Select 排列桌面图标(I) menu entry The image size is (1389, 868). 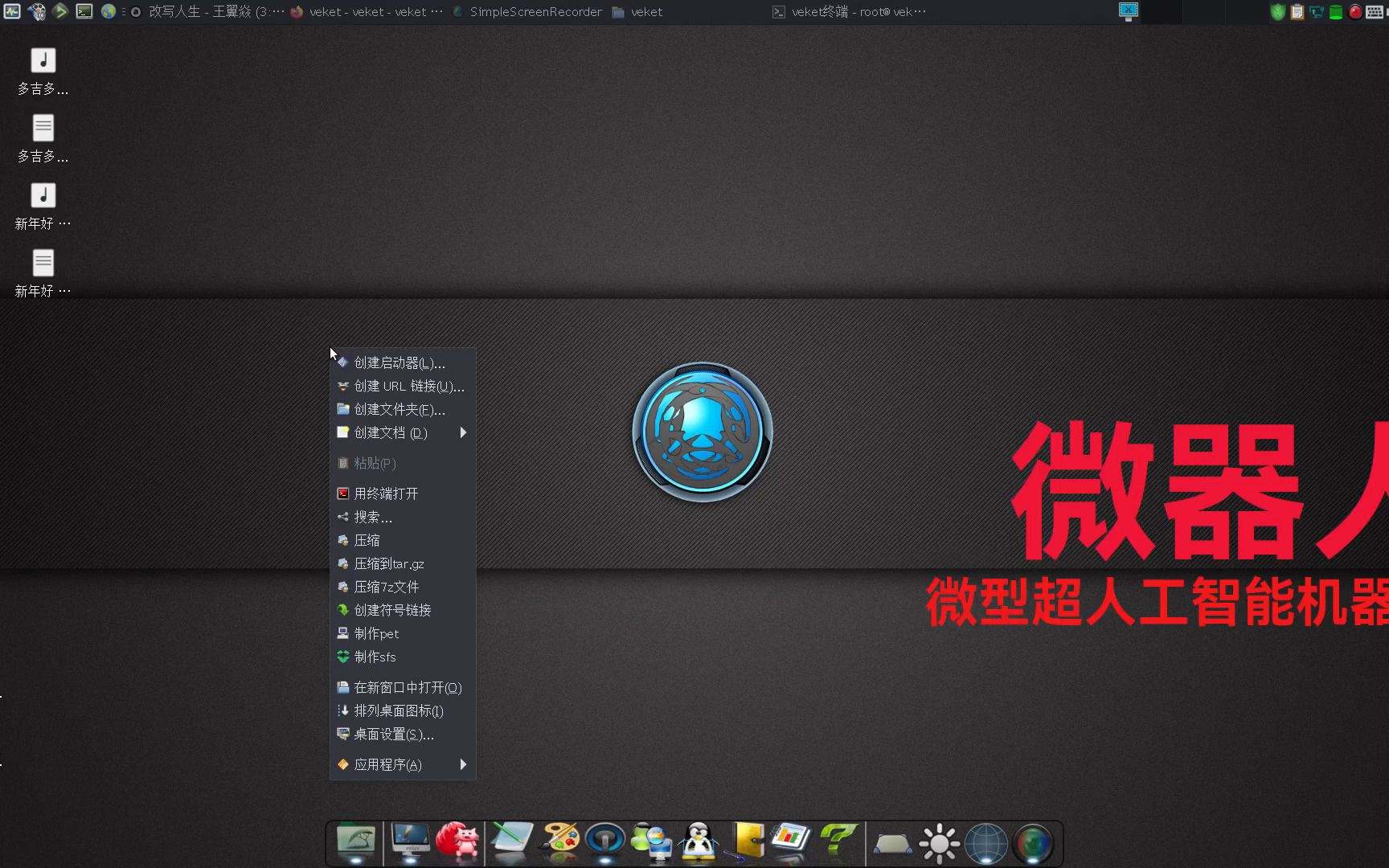pos(403,710)
